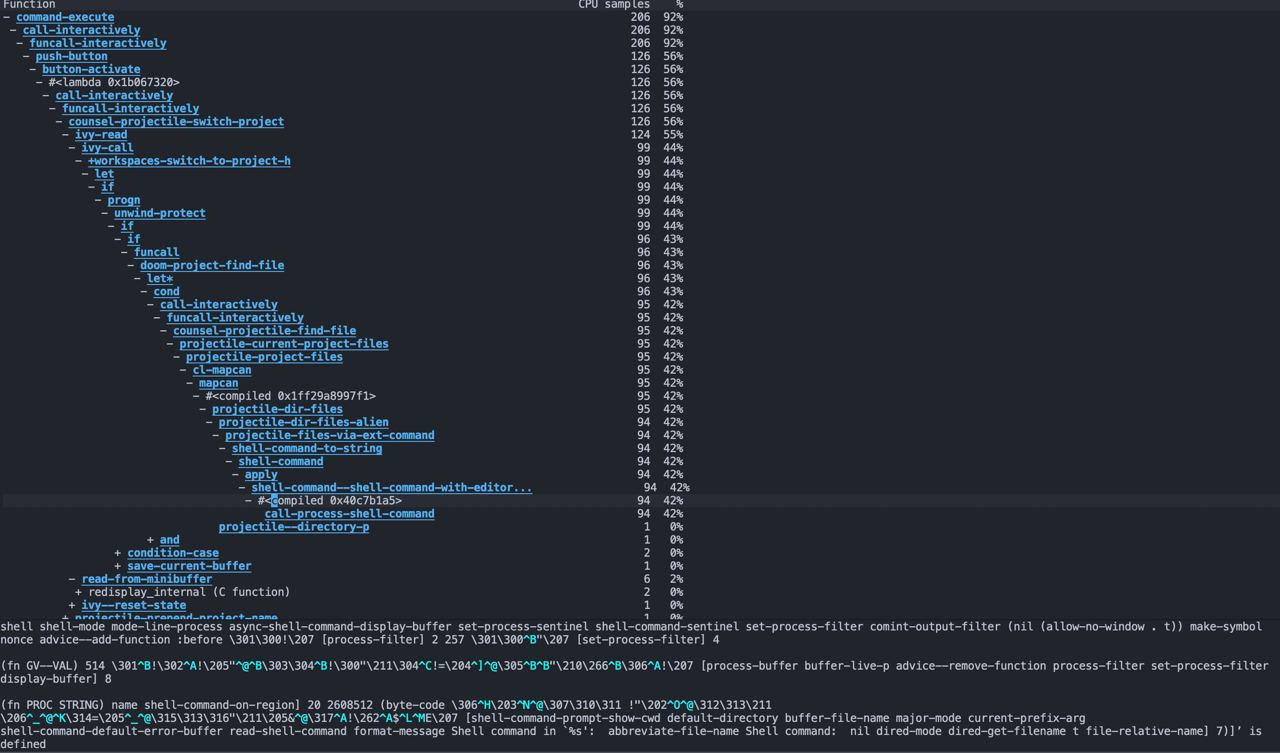Follow projectile-files-via-ext-command link
Image resolution: width=1280 pixels, height=753 pixels.
click(x=330, y=435)
